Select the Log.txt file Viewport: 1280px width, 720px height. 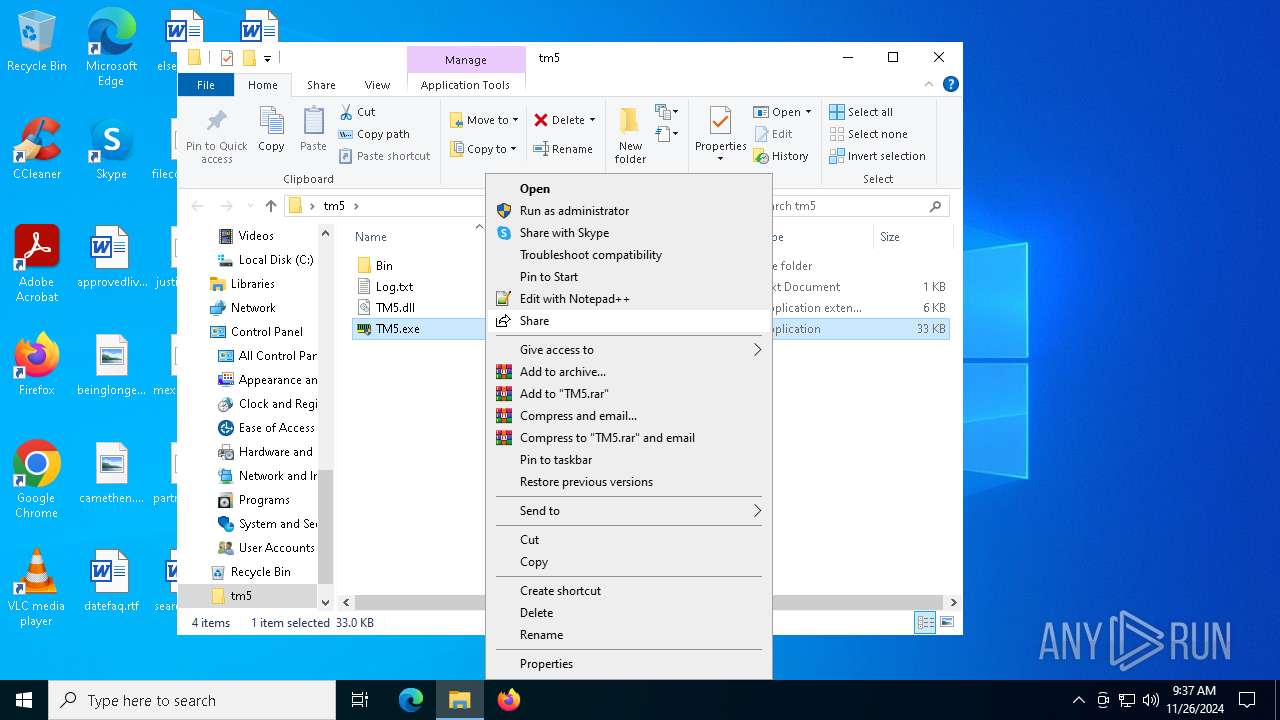[x=394, y=287]
